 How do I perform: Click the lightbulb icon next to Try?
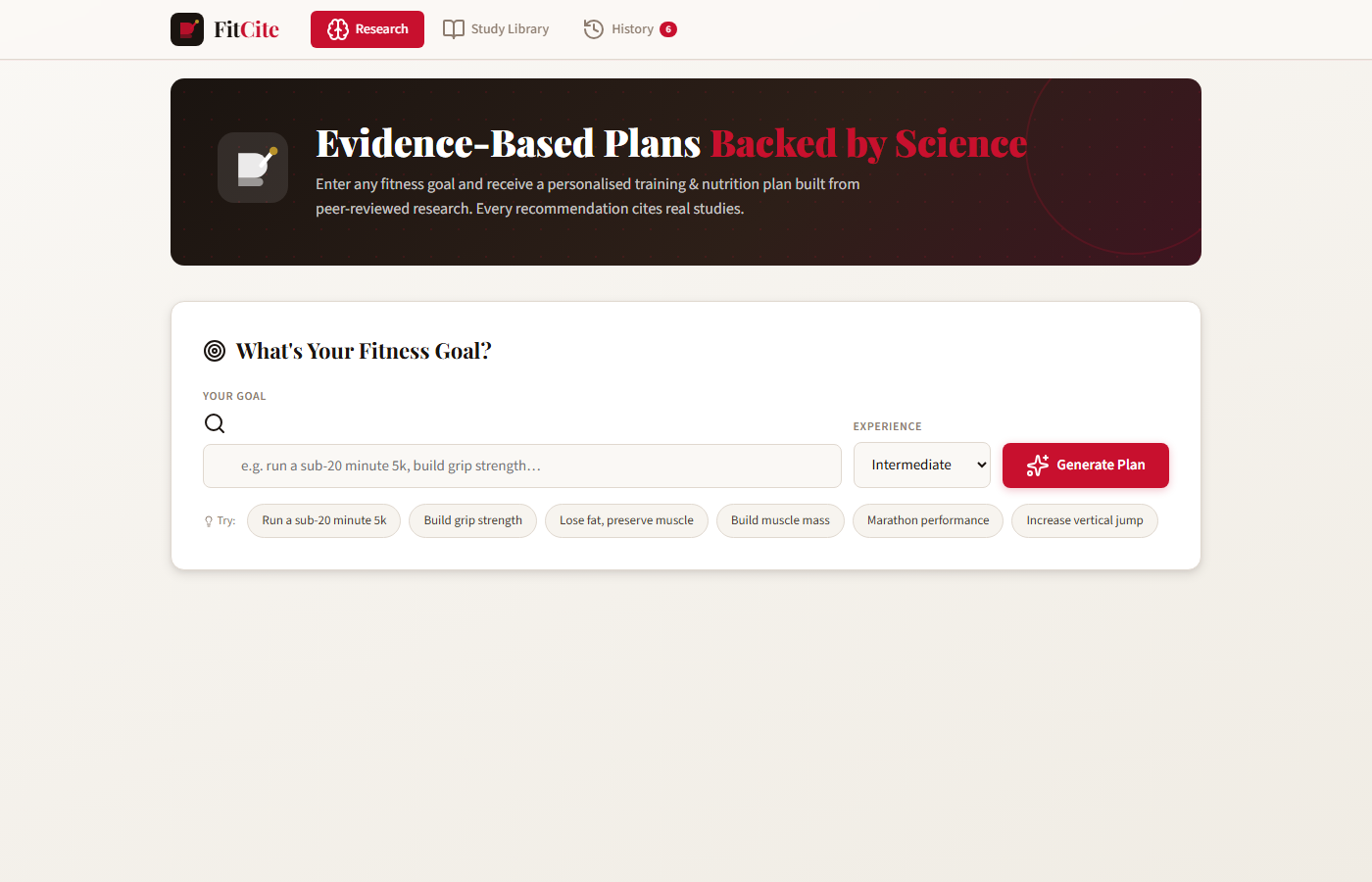[x=209, y=521]
